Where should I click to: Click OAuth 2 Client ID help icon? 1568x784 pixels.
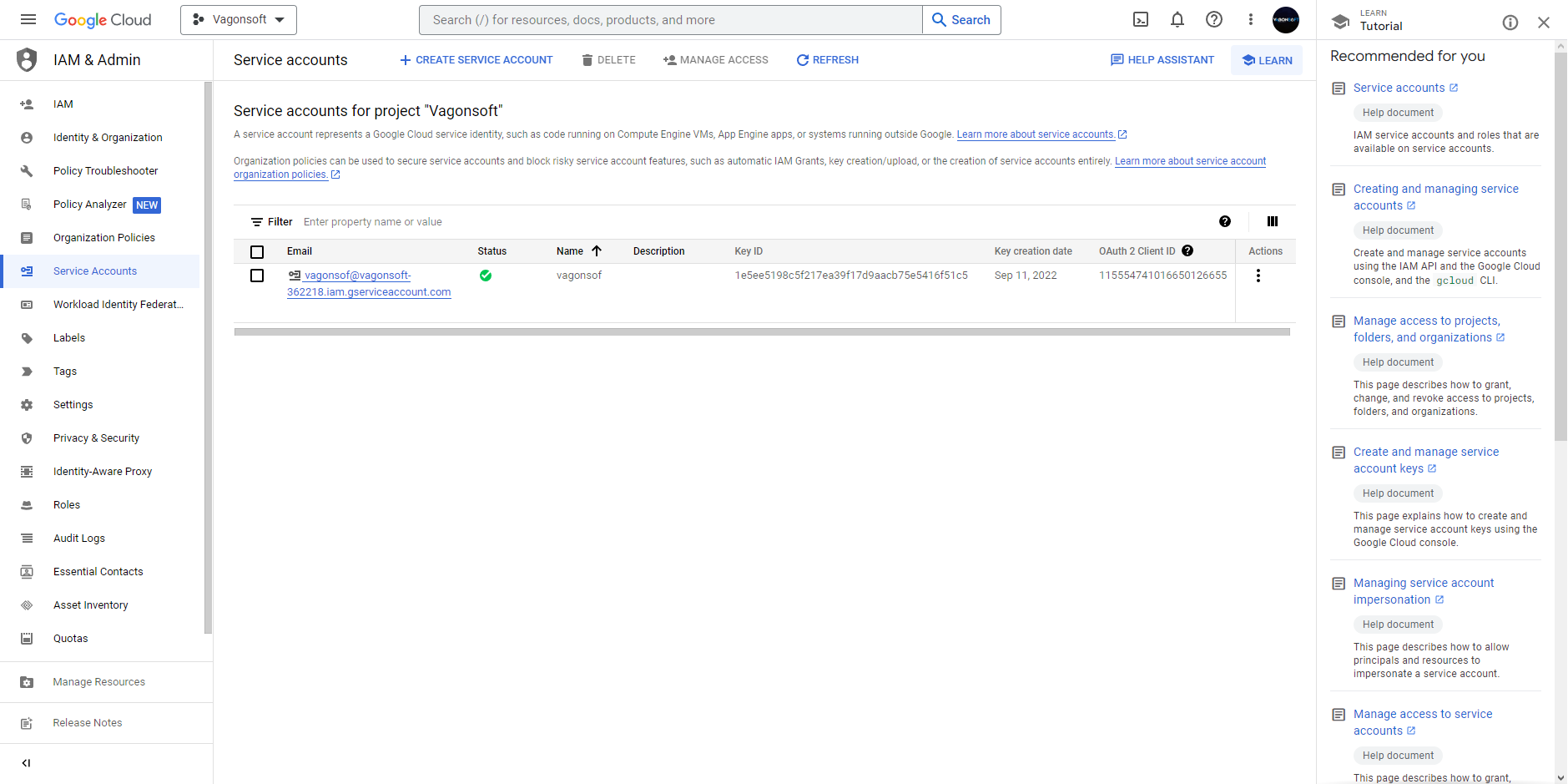pos(1187,250)
